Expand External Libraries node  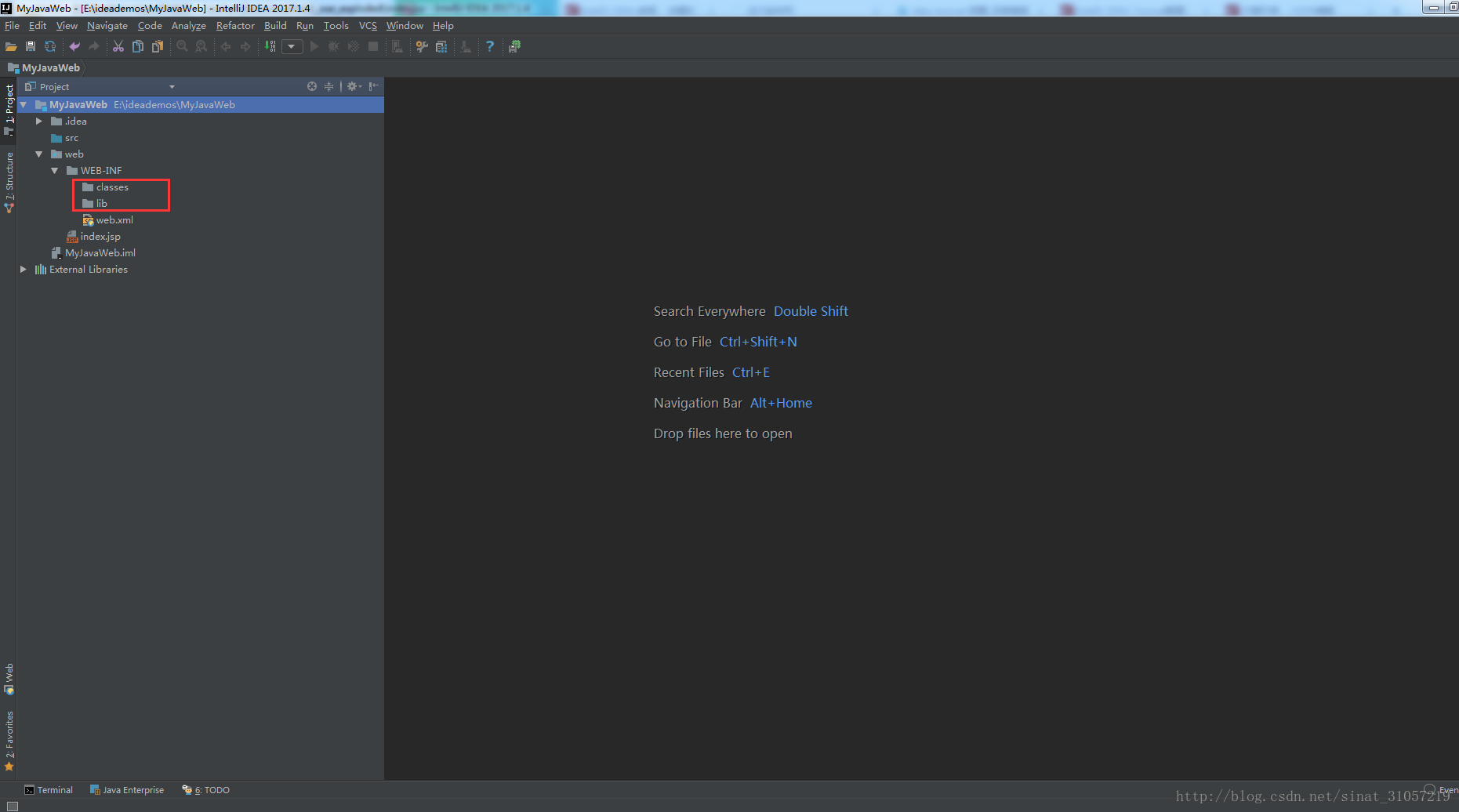pos(24,270)
